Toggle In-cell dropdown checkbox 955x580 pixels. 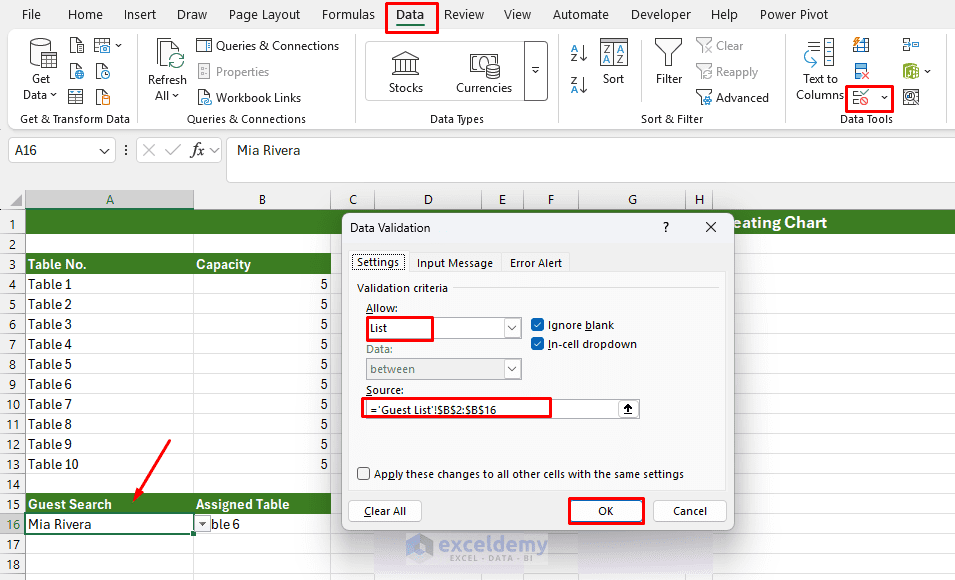(x=537, y=344)
